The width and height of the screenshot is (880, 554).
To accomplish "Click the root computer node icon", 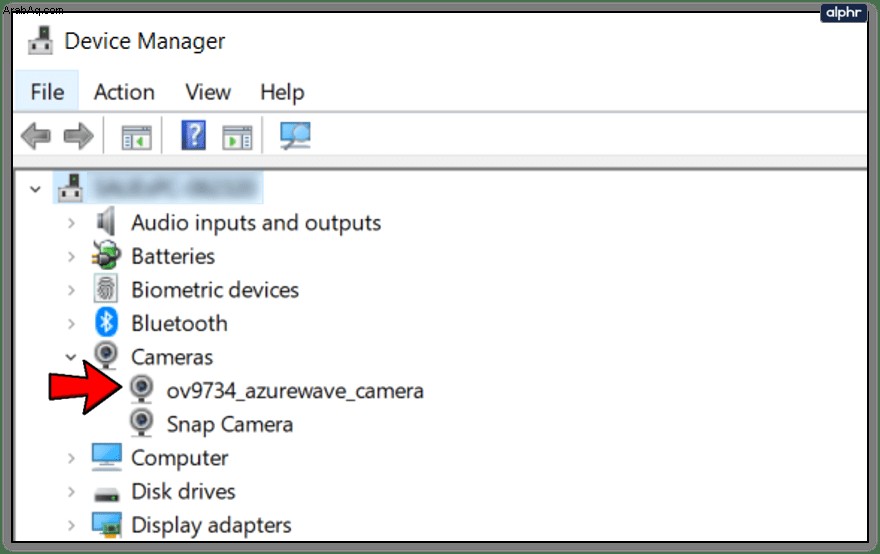I will (x=70, y=188).
